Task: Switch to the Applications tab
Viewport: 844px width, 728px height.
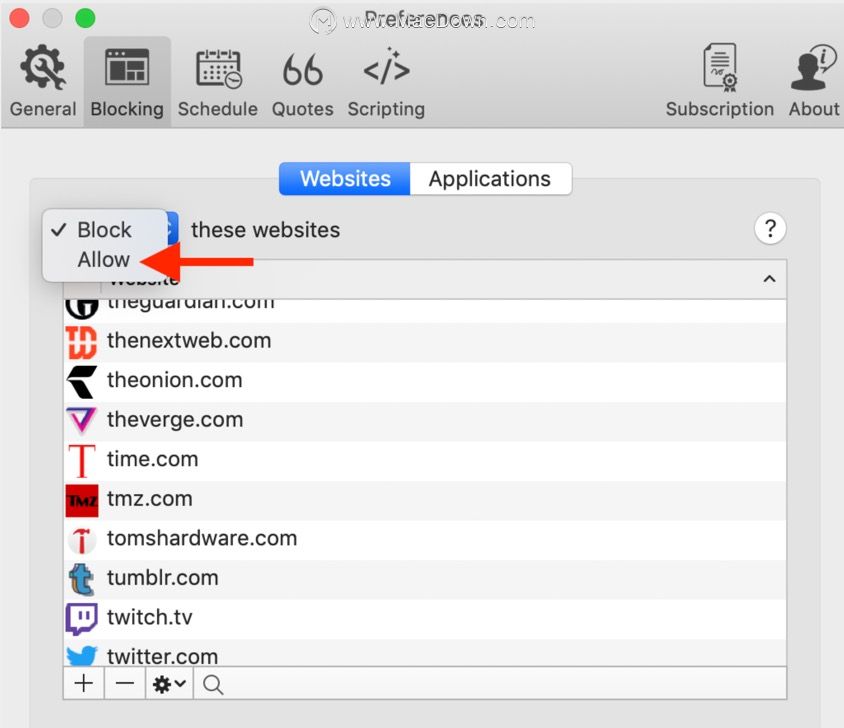Action: coord(490,179)
